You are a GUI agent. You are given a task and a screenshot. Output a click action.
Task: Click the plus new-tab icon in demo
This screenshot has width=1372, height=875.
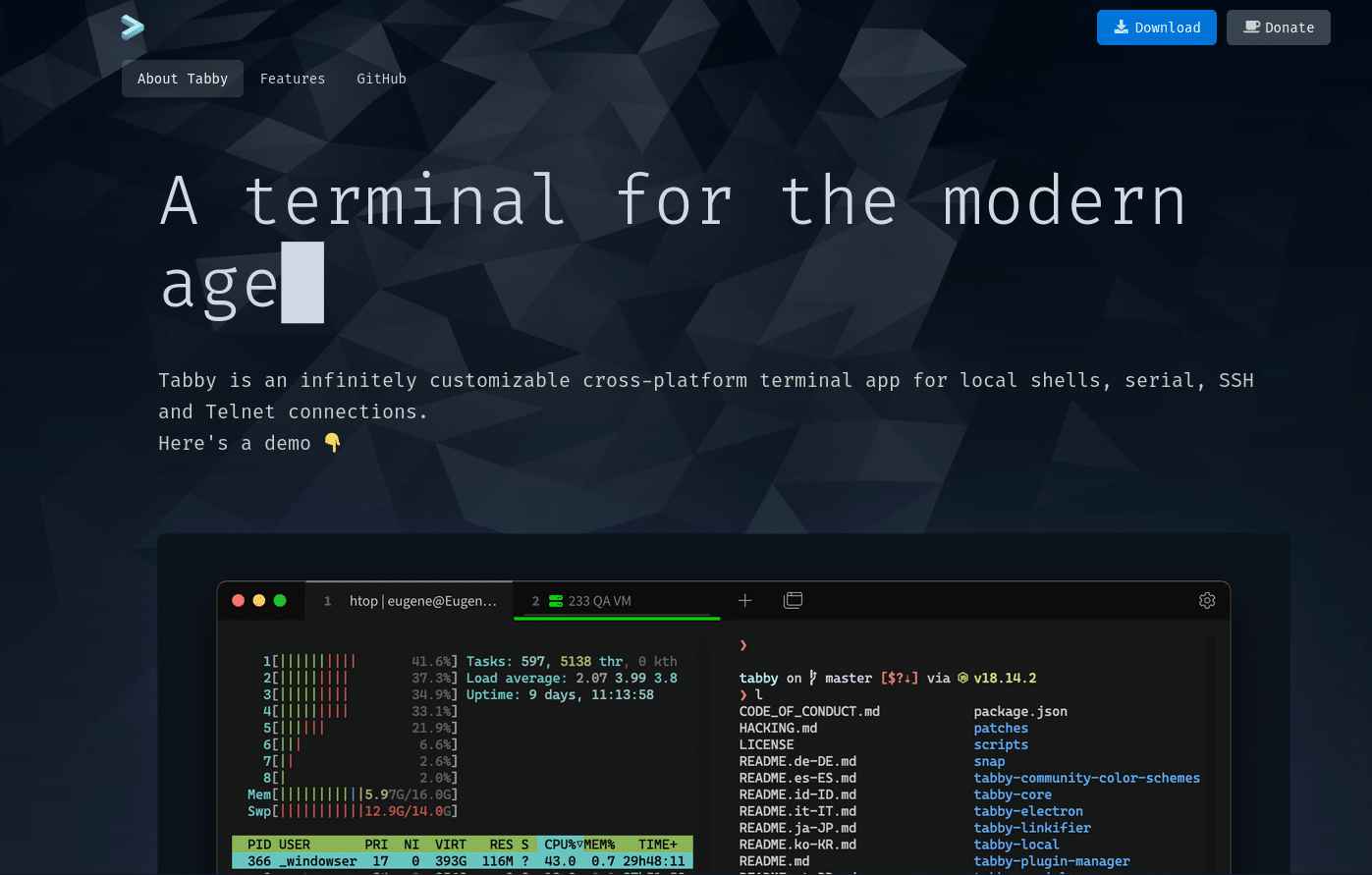tap(744, 600)
